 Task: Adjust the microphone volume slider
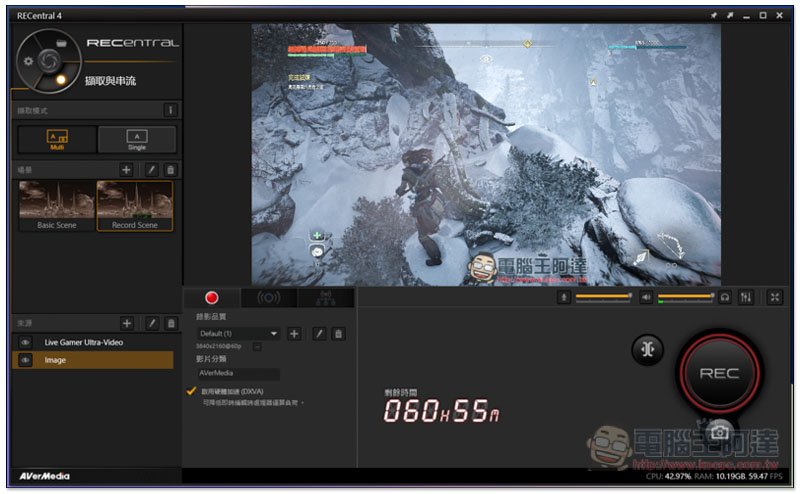(604, 296)
